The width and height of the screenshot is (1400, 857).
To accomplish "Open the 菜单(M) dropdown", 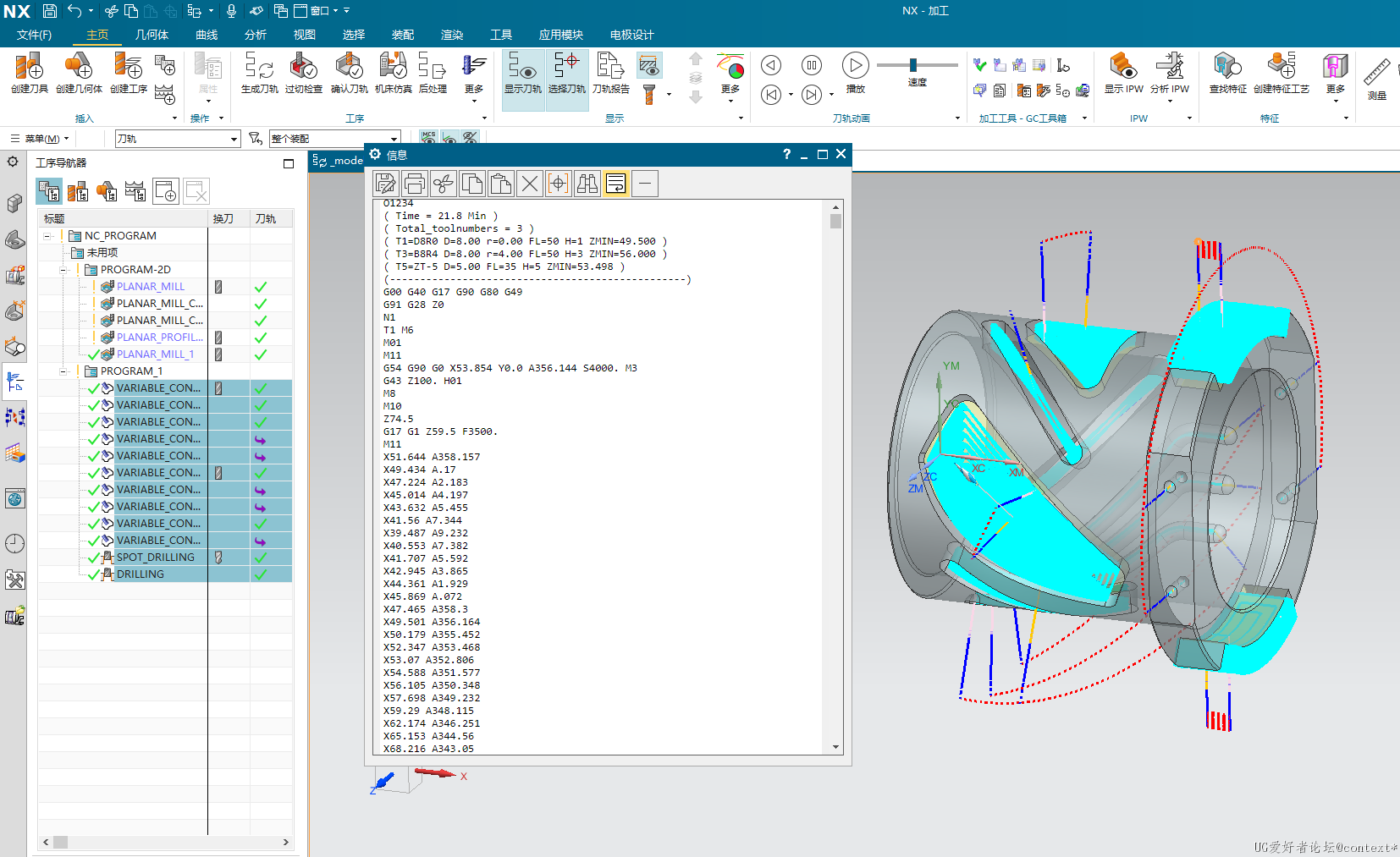I will 40,139.
